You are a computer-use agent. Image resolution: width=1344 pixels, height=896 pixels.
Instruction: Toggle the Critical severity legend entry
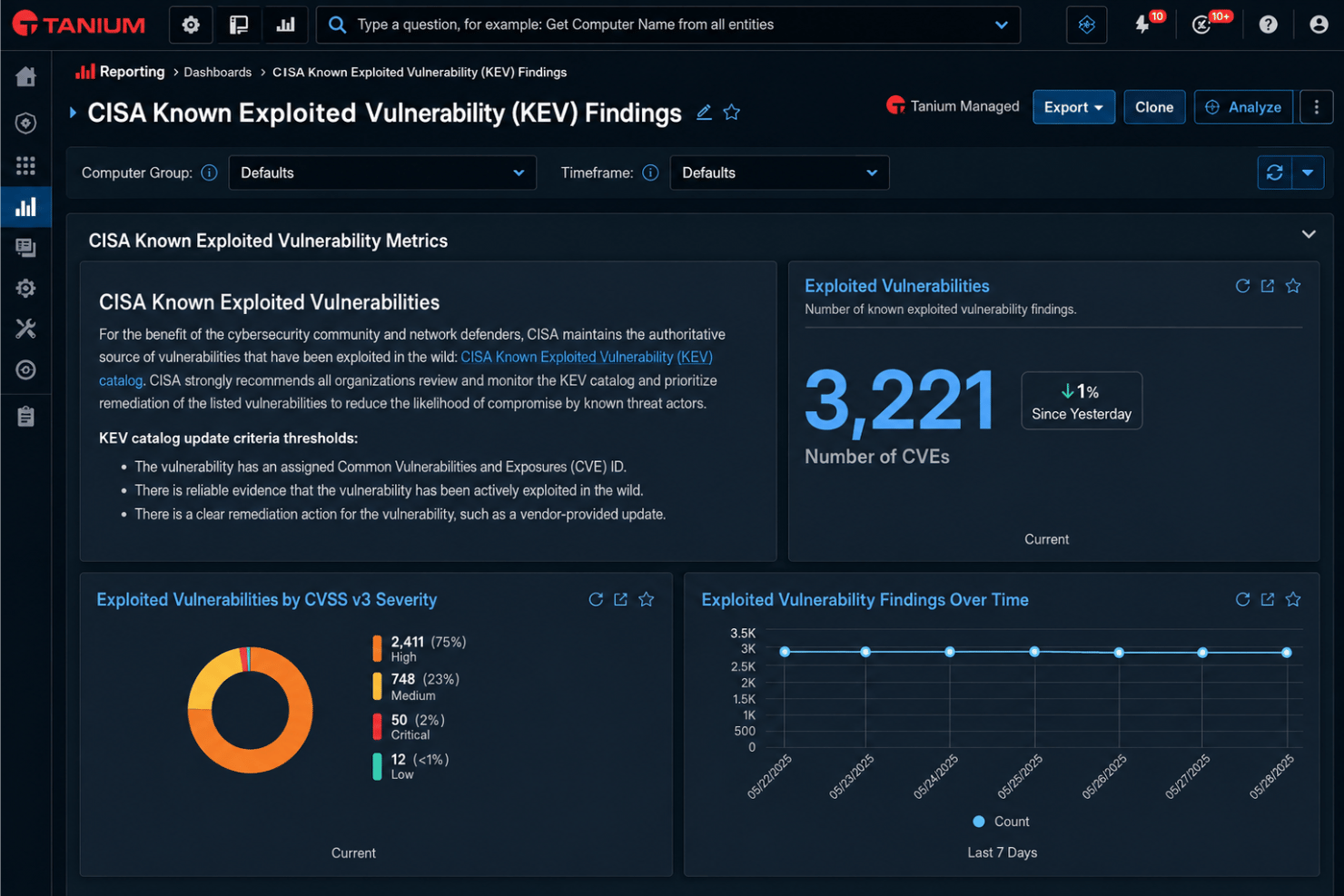(x=409, y=726)
